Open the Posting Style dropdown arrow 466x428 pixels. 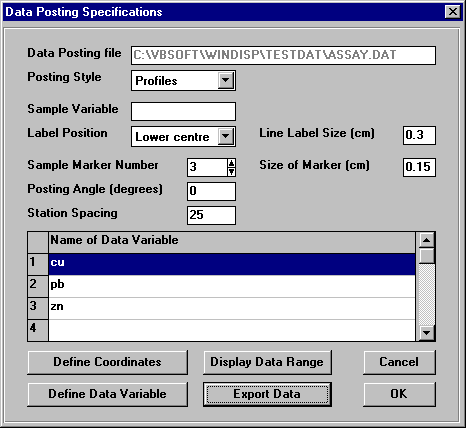[226, 80]
